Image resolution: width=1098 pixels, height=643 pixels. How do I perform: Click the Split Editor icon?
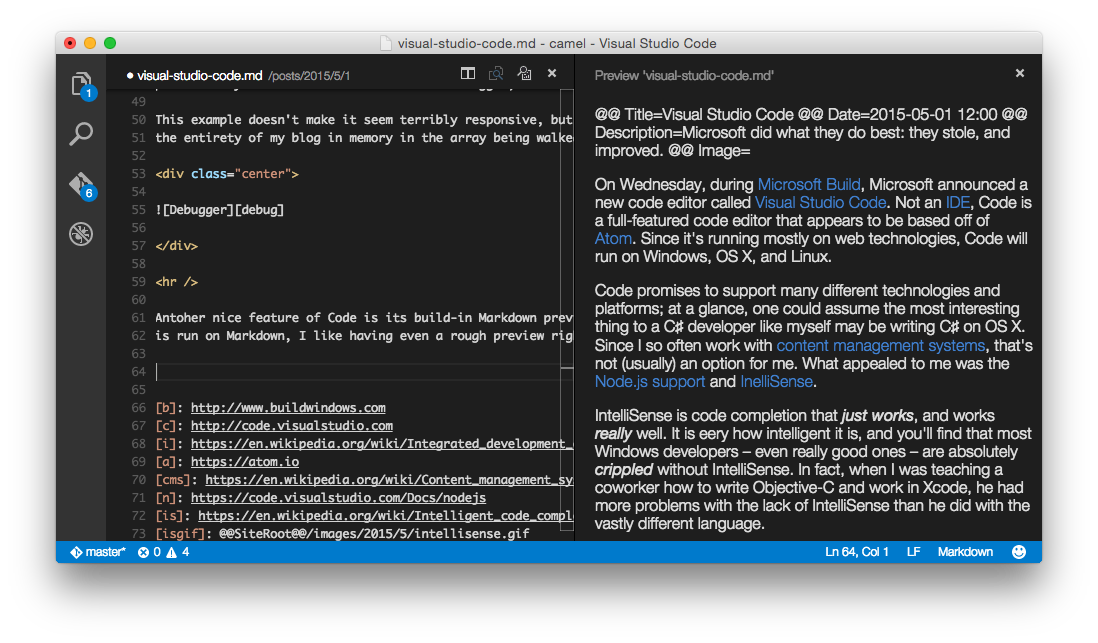pos(468,74)
